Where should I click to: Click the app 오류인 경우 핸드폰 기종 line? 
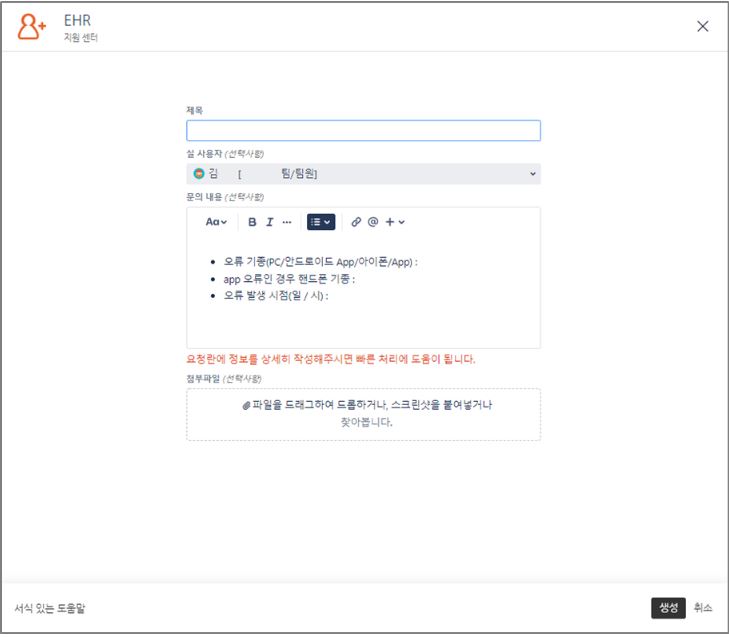click(289, 279)
